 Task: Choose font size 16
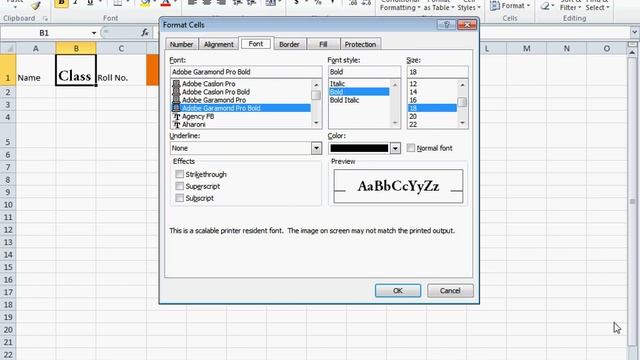tap(413, 100)
